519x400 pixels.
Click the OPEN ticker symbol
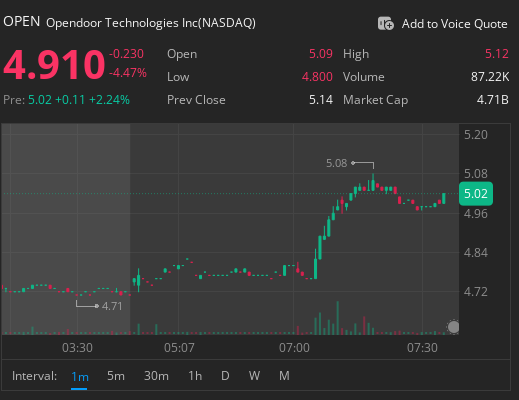pos(22,22)
